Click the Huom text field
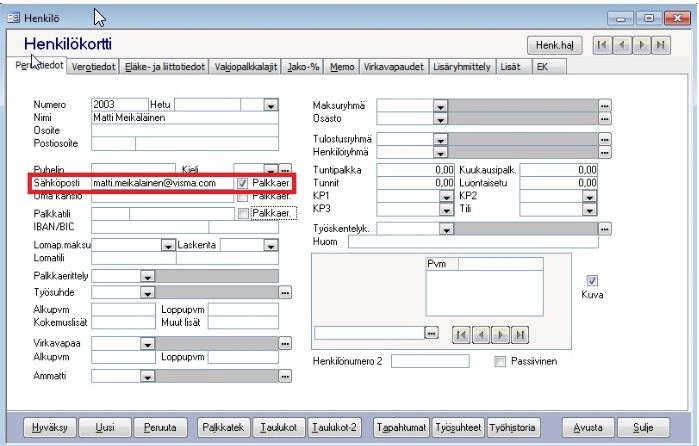The image size is (699, 446). tap(473, 242)
